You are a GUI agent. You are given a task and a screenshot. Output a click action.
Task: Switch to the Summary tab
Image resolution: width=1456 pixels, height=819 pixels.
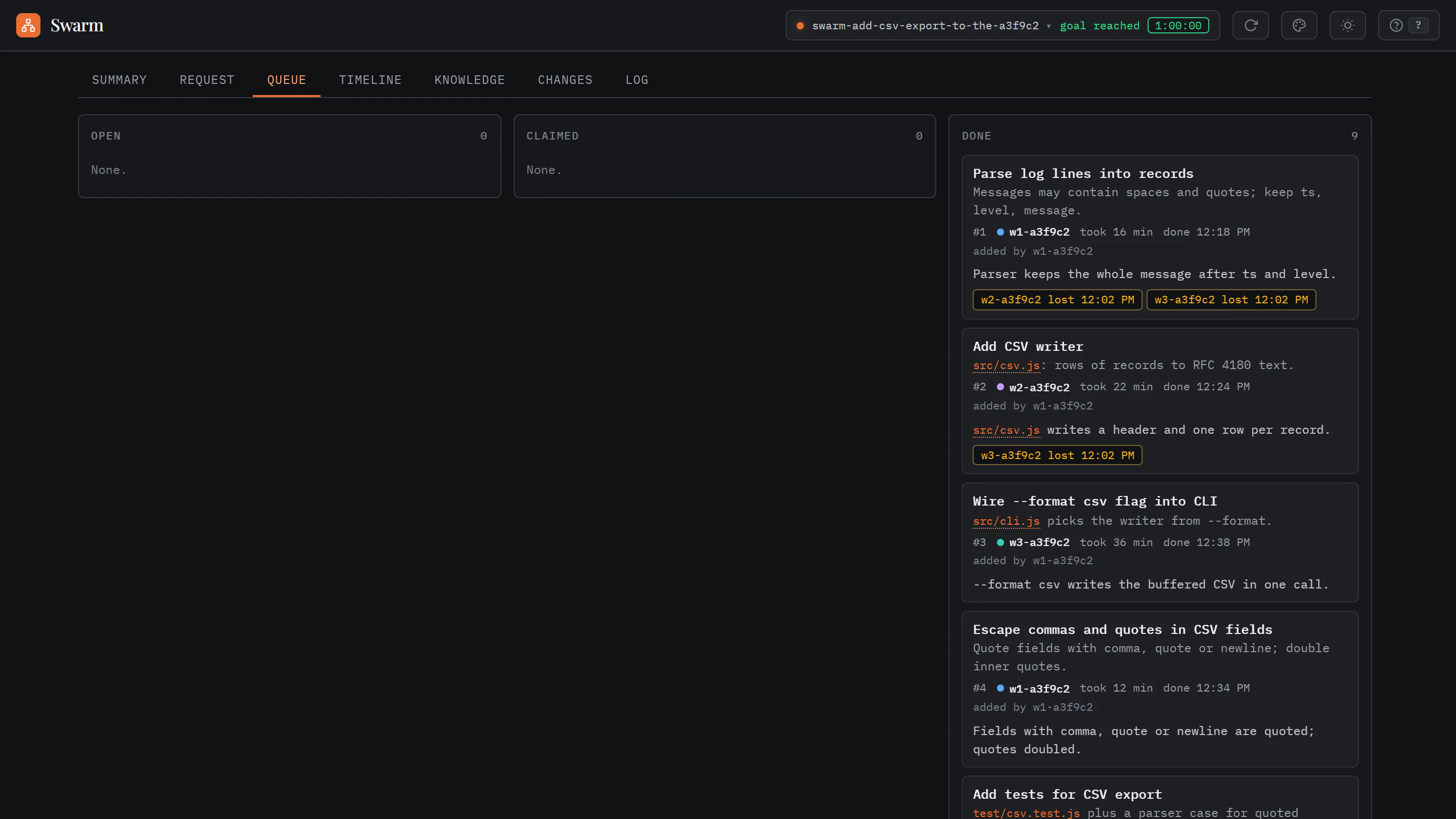[119, 80]
